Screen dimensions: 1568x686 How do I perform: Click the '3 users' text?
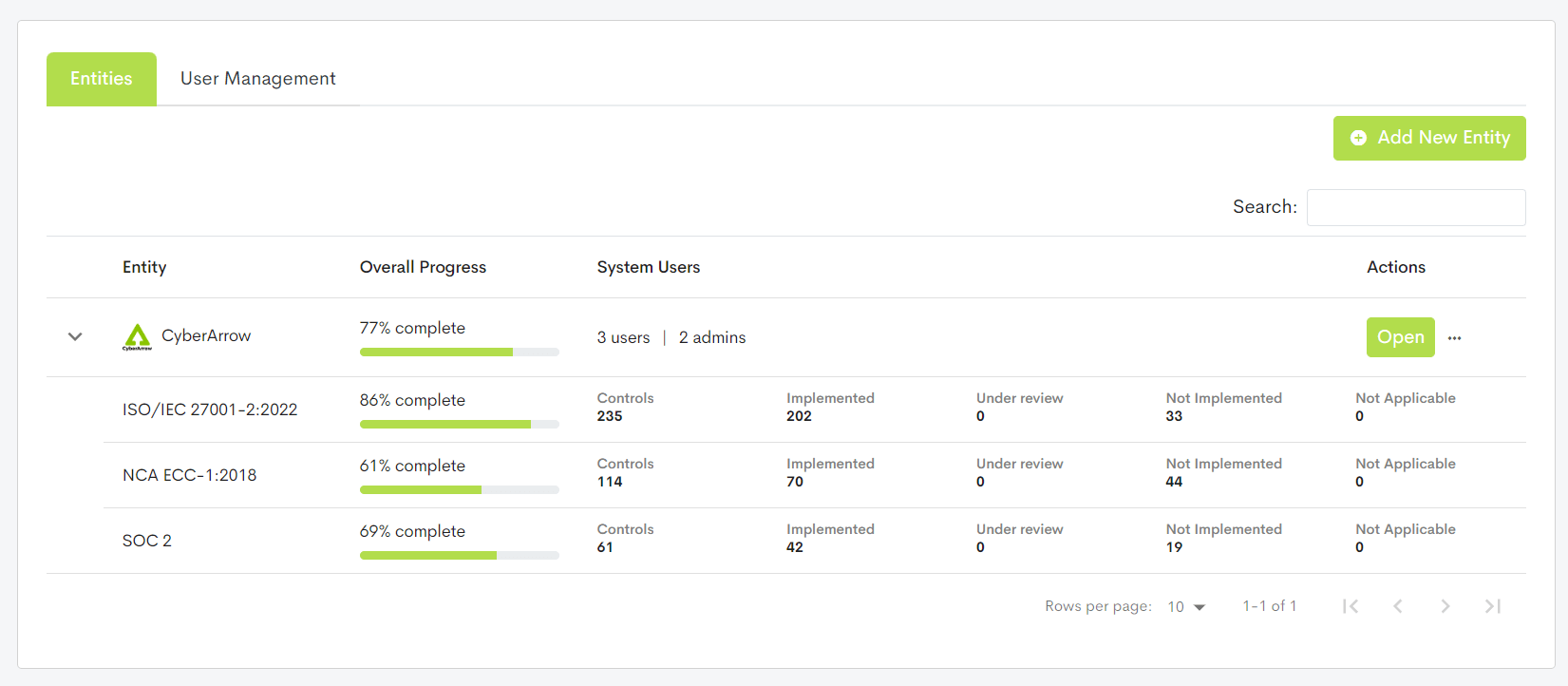pos(624,337)
